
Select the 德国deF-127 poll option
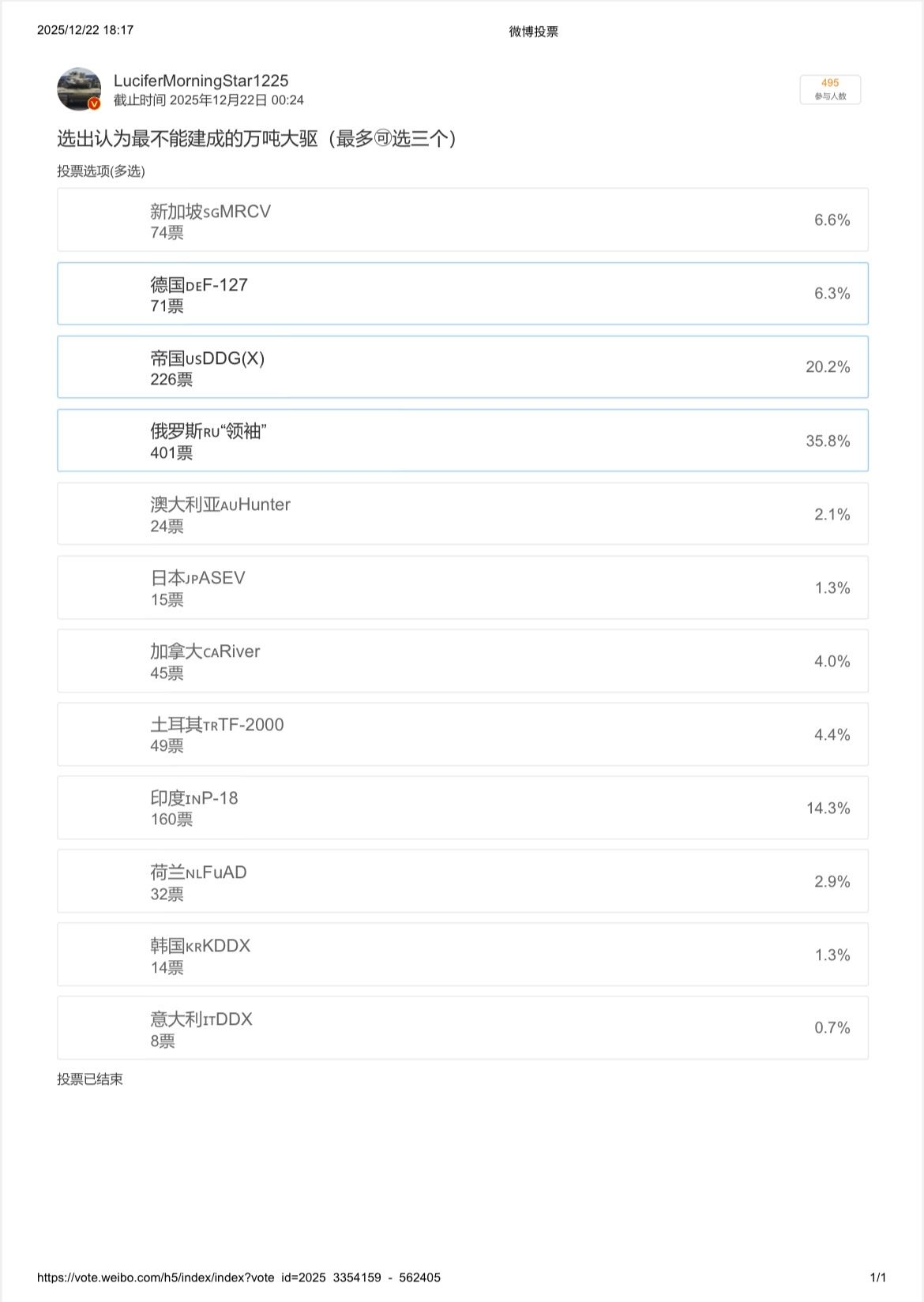(x=462, y=293)
